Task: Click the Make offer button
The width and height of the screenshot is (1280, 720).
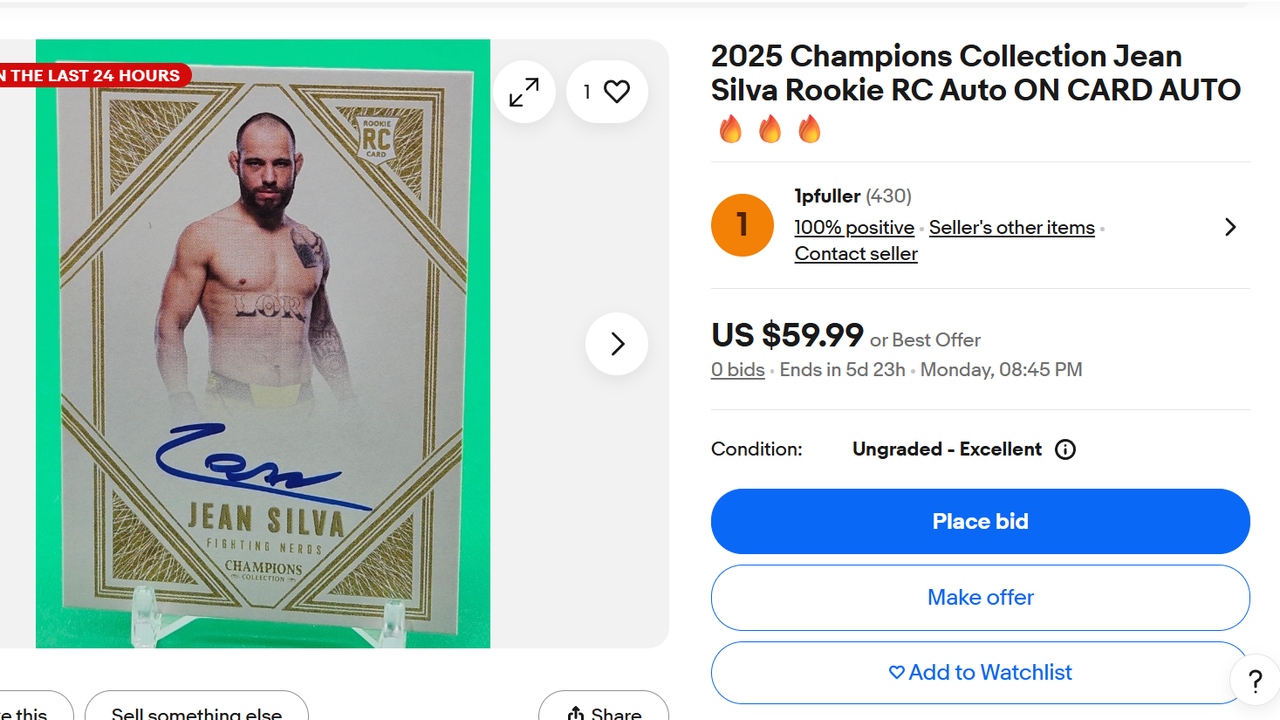Action: (980, 598)
